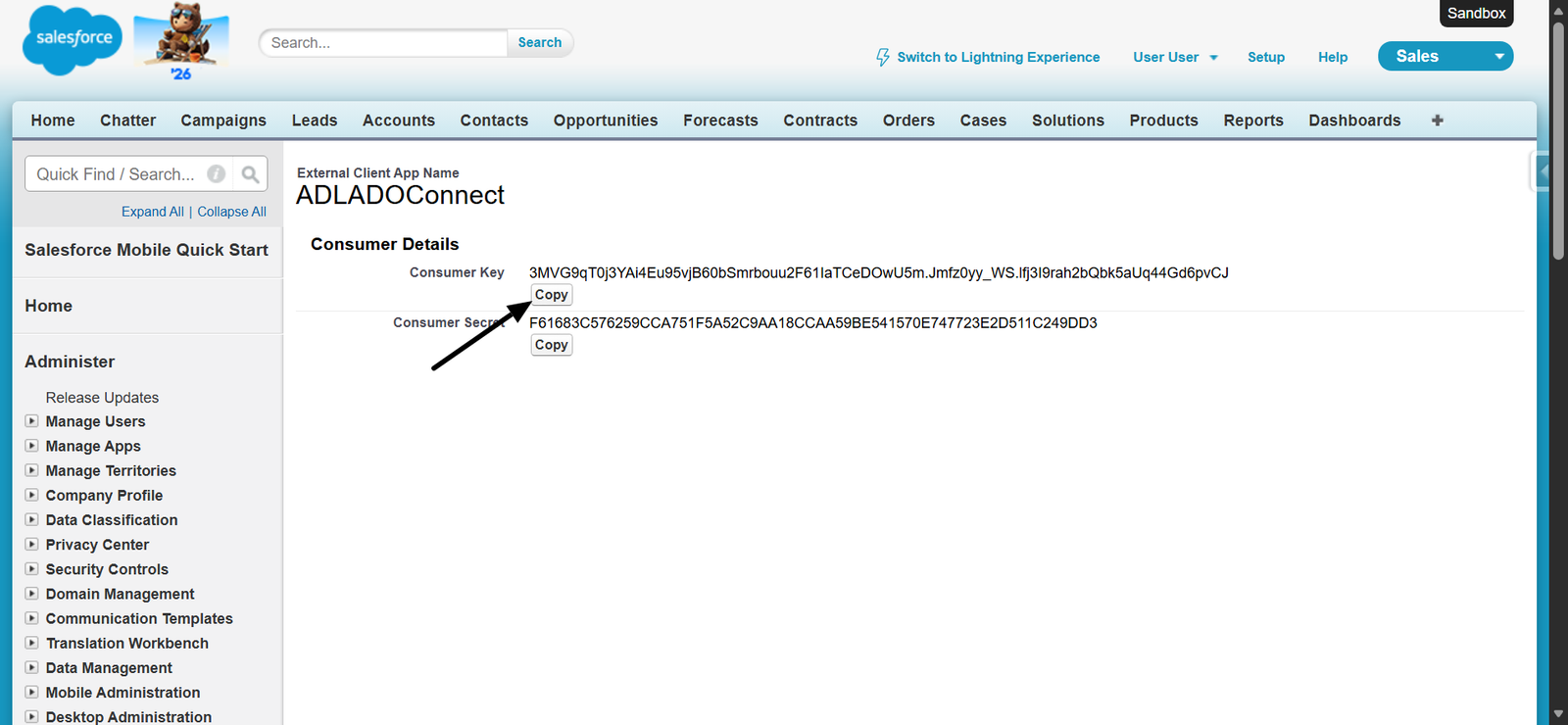This screenshot has height=725, width=1568.
Task: Open the Home tab
Action: [x=53, y=121]
